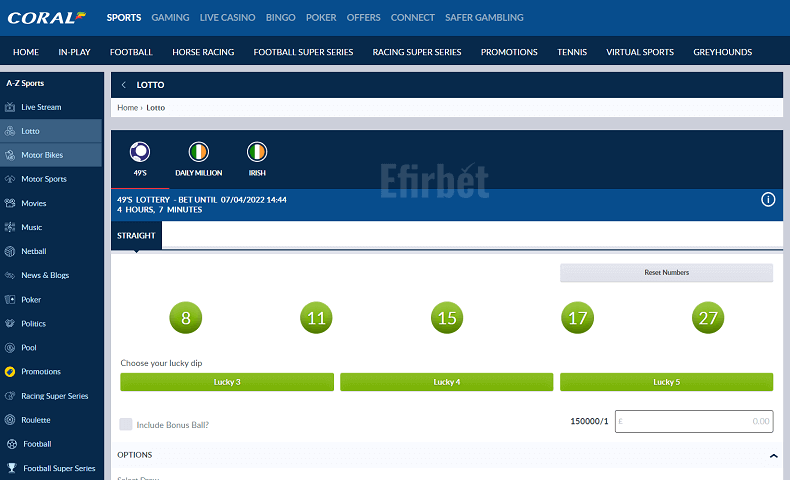Screen dimensions: 790x480
Task: Open the Live Casino top menu
Action: coord(228,18)
